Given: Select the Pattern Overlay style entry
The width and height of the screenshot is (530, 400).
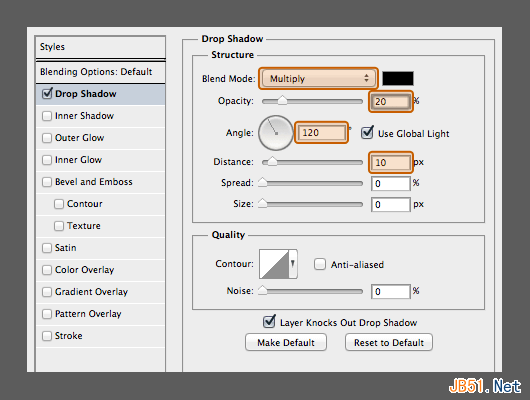Looking at the screenshot, I should click(x=100, y=314).
